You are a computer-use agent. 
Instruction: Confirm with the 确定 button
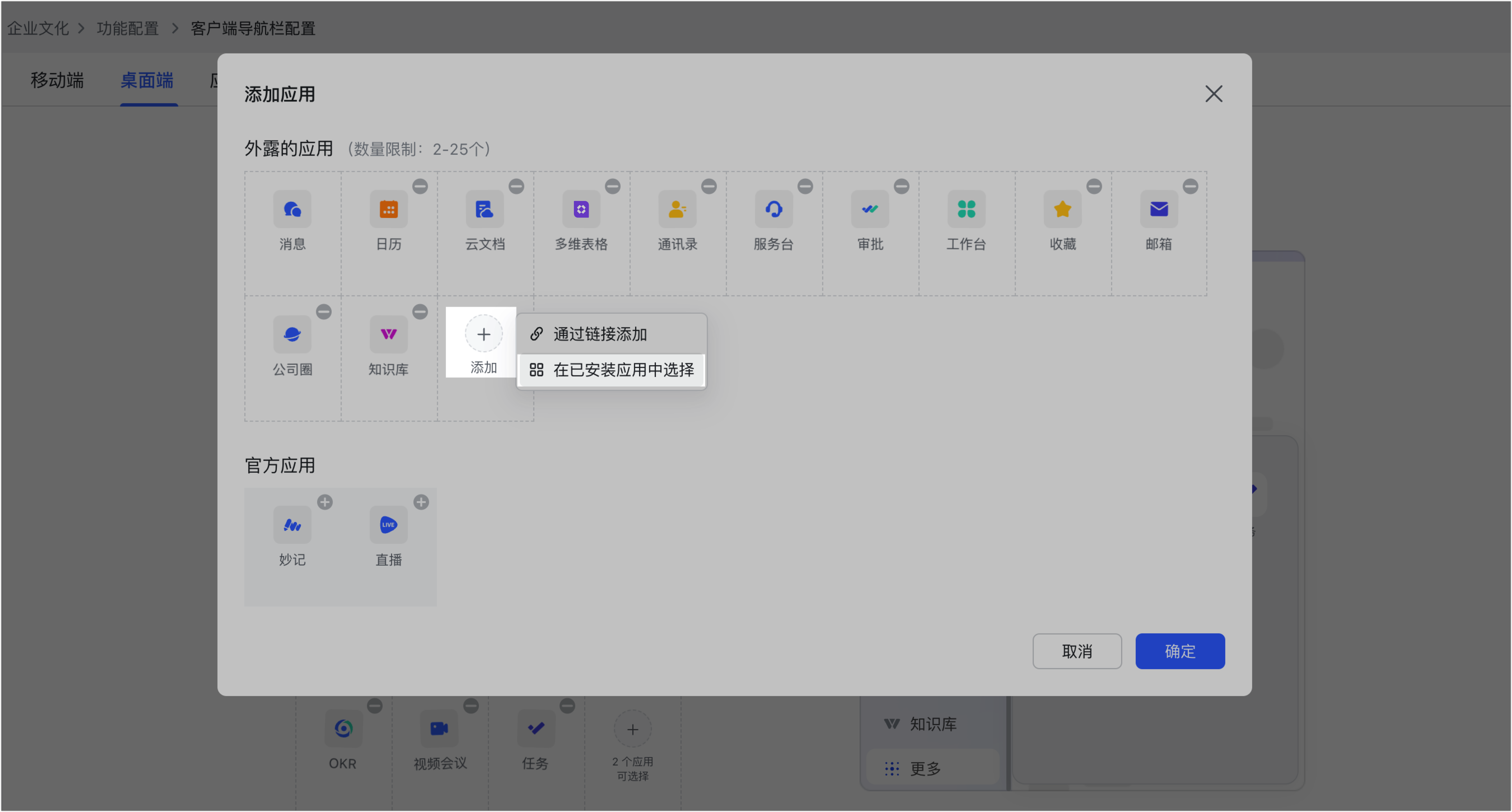[1180, 651]
